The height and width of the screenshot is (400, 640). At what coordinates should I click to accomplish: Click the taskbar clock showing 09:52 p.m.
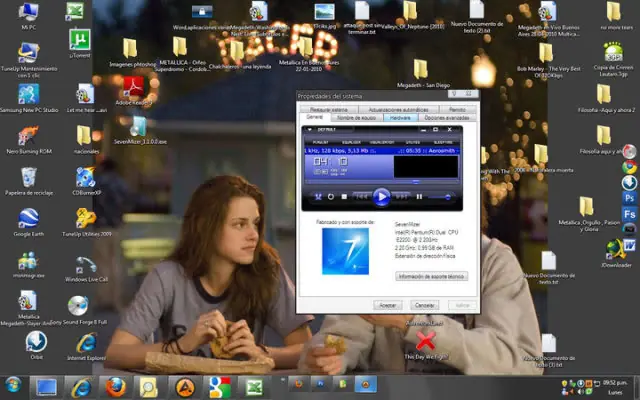(x=615, y=383)
